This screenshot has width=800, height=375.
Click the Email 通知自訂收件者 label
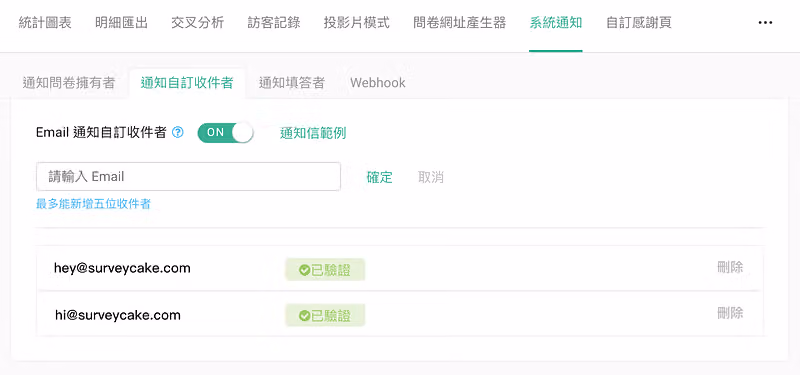coord(102,133)
